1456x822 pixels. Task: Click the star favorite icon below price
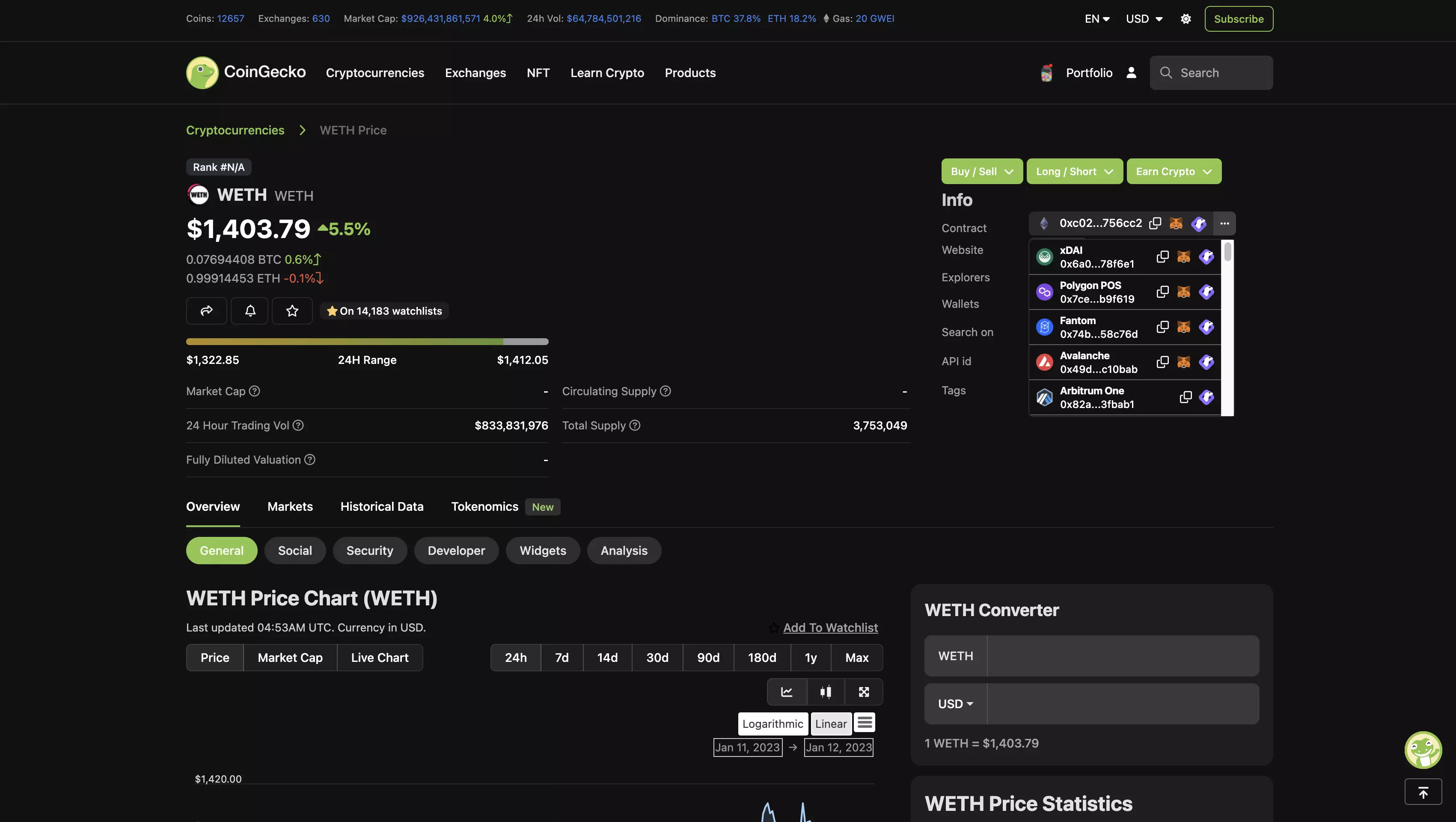(x=291, y=310)
